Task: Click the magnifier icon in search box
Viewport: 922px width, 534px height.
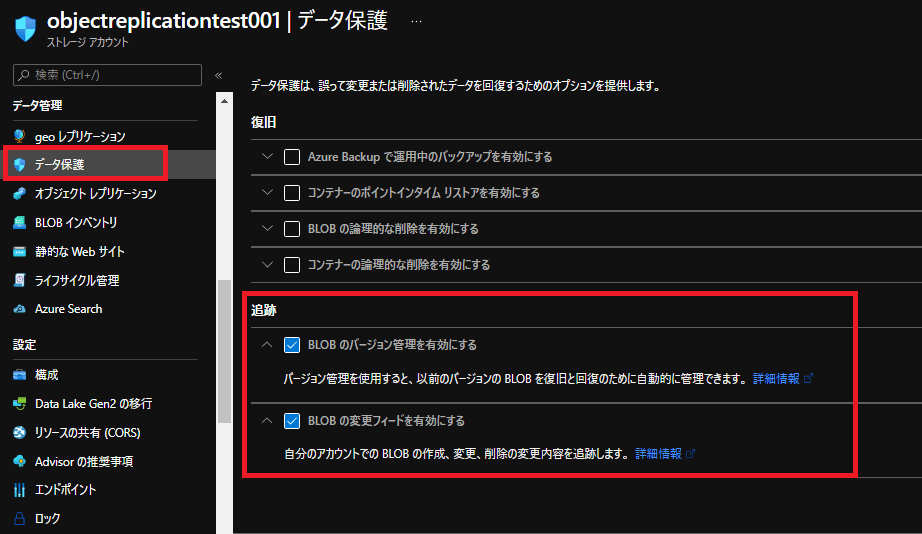Action: (x=24, y=75)
